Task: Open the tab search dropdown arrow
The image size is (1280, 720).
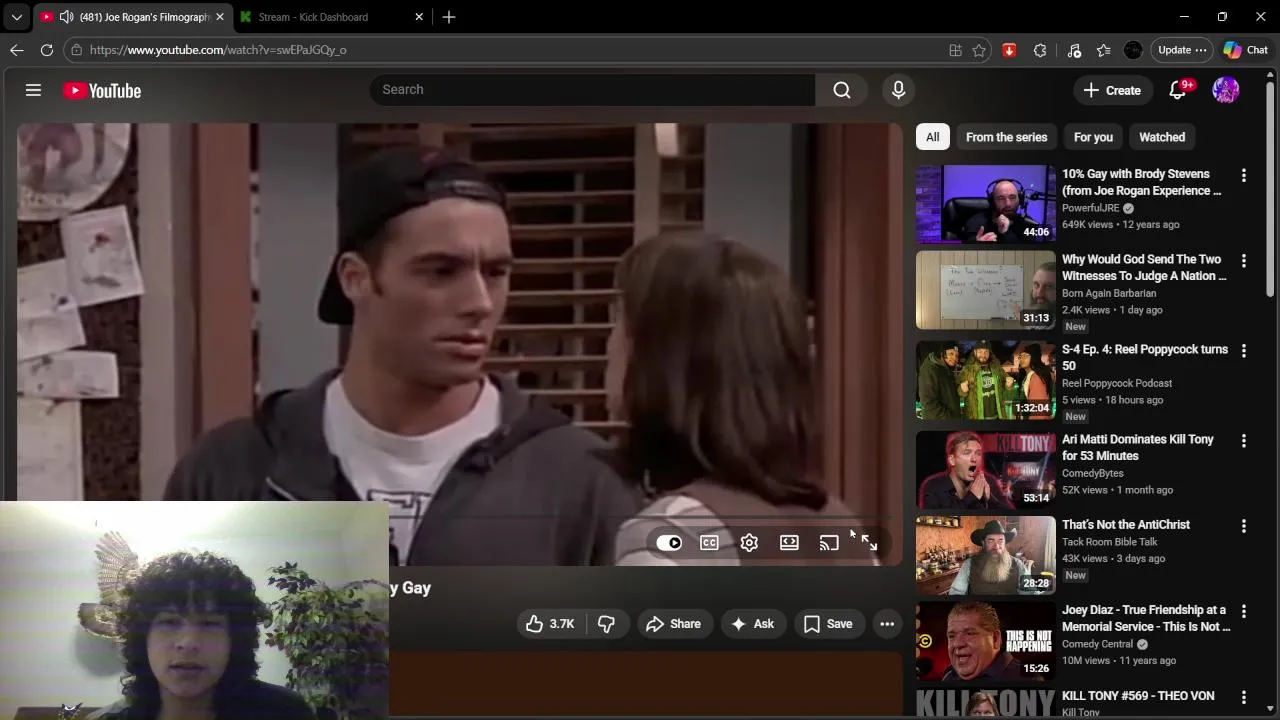Action: click(16, 17)
